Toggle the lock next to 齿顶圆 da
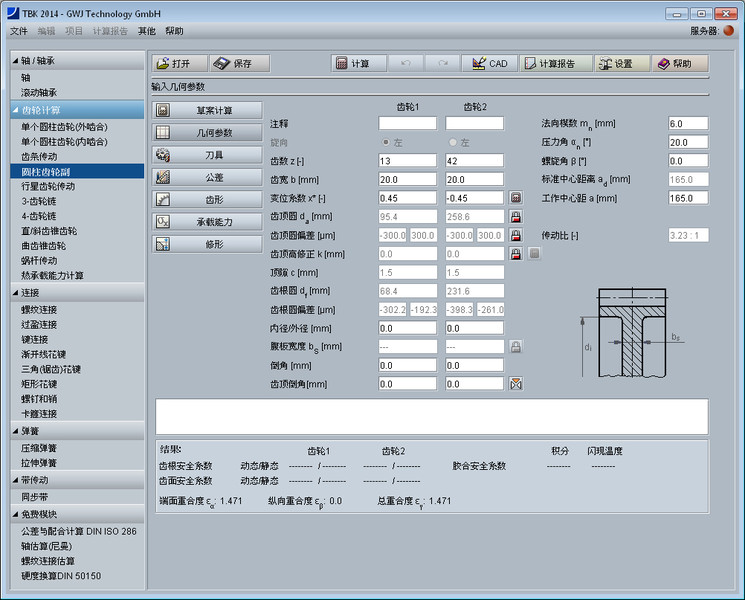This screenshot has height=600, width=745. tap(516, 216)
